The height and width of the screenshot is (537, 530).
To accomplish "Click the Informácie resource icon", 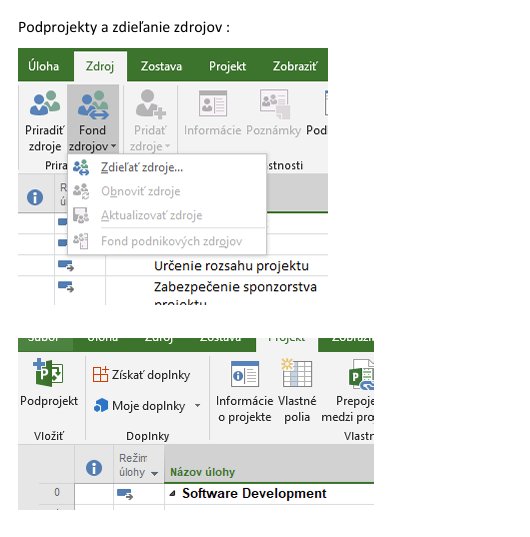I will tap(213, 103).
